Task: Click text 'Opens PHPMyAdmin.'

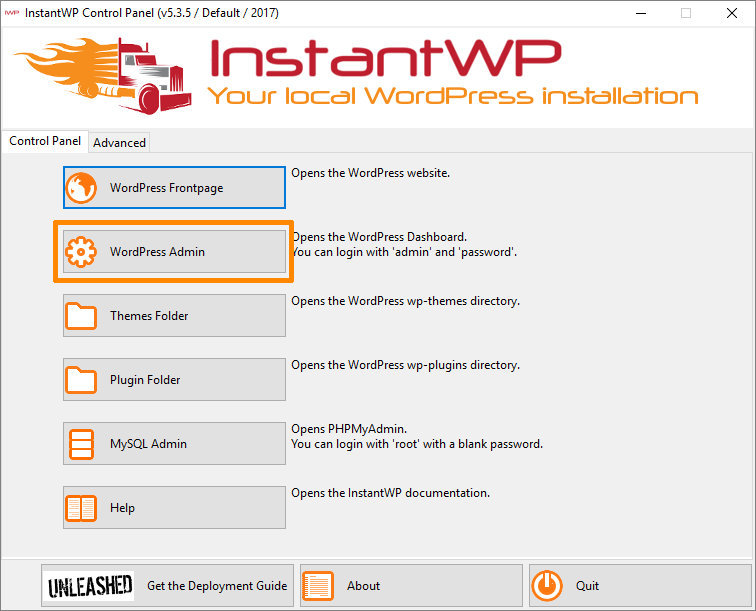Action: coord(349,429)
